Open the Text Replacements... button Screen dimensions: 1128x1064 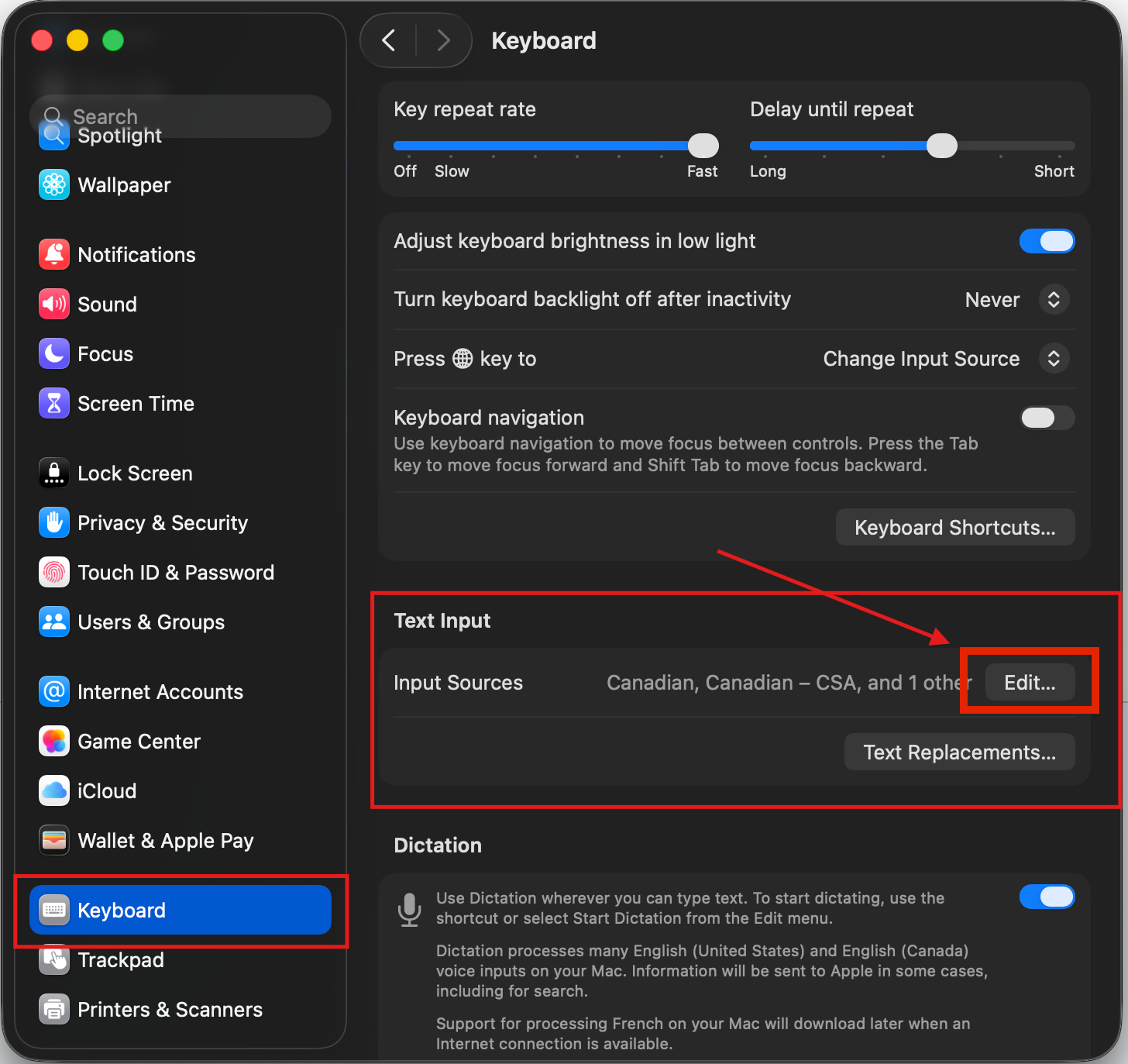coord(959,752)
